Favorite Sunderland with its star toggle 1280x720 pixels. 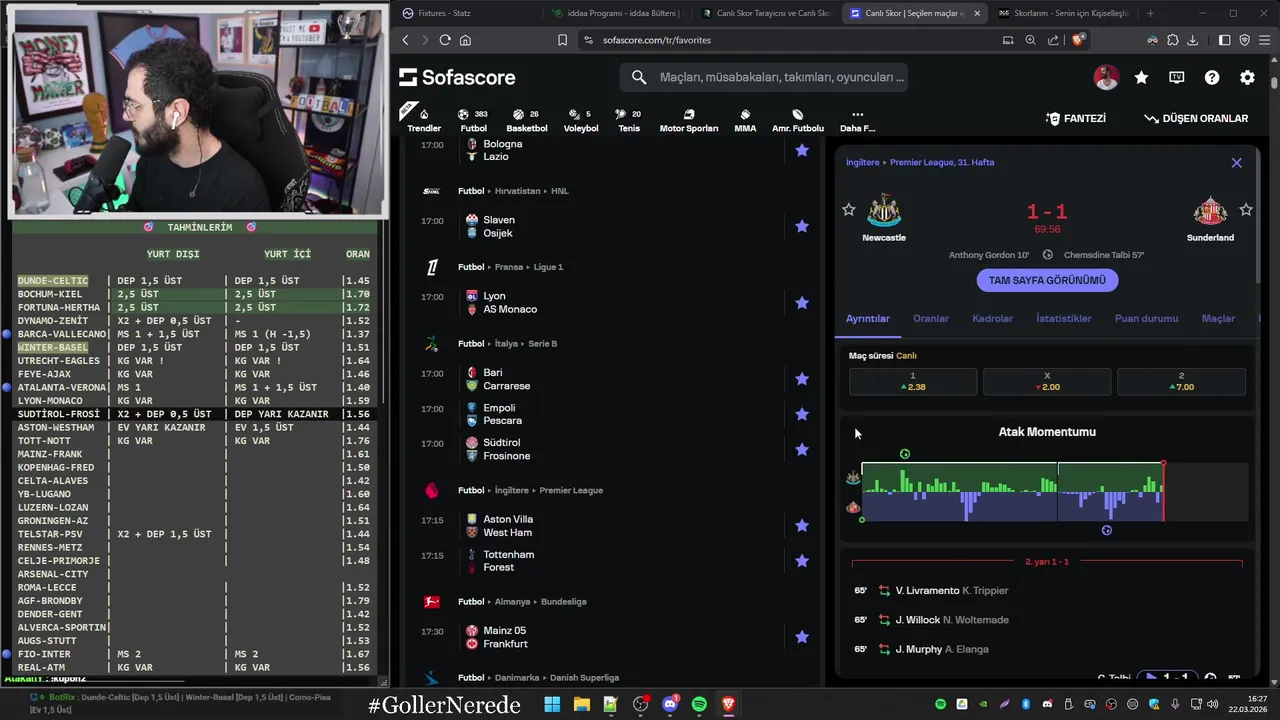coord(1246,209)
